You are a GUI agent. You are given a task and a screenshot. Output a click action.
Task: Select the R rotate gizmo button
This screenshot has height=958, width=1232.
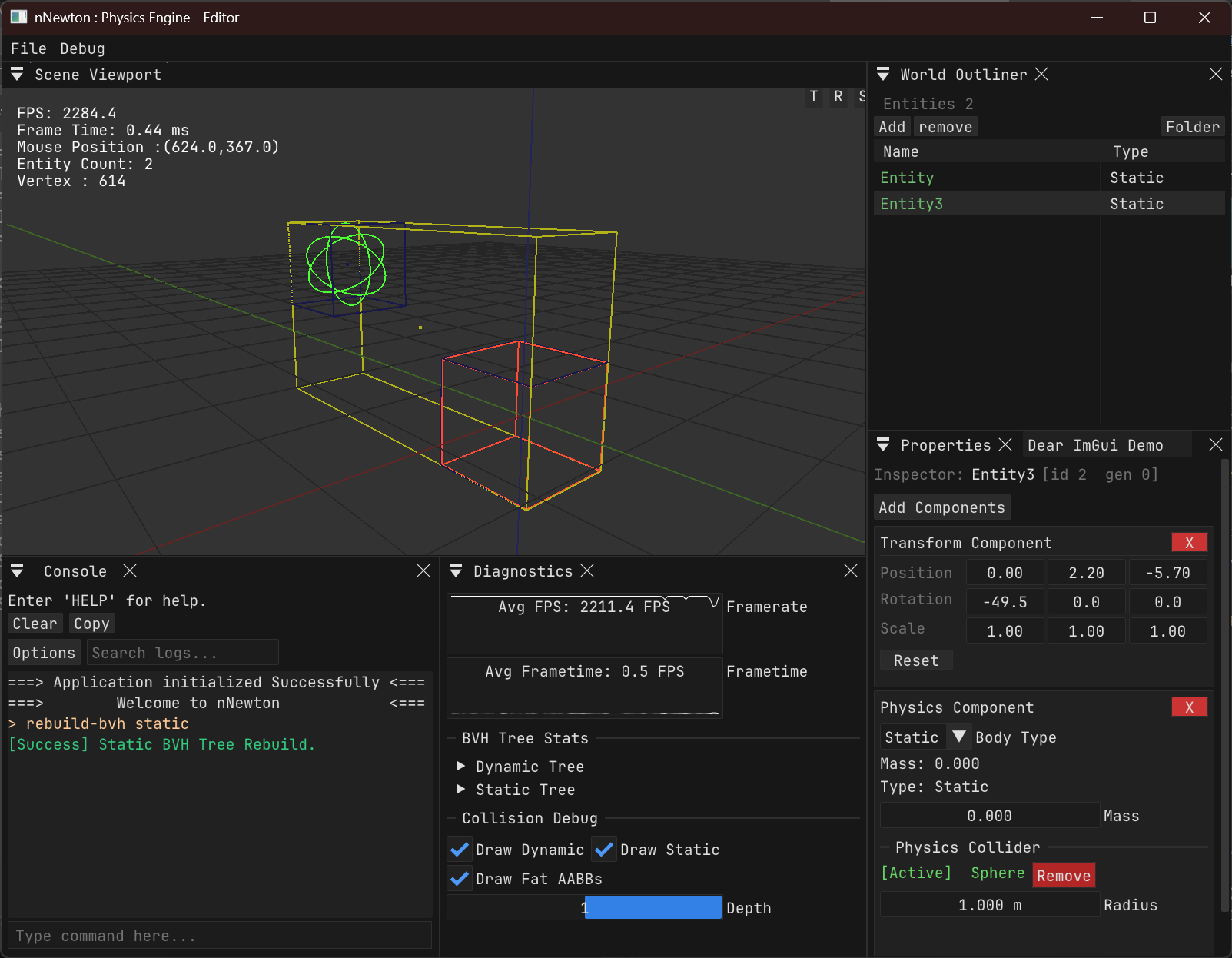(x=838, y=97)
